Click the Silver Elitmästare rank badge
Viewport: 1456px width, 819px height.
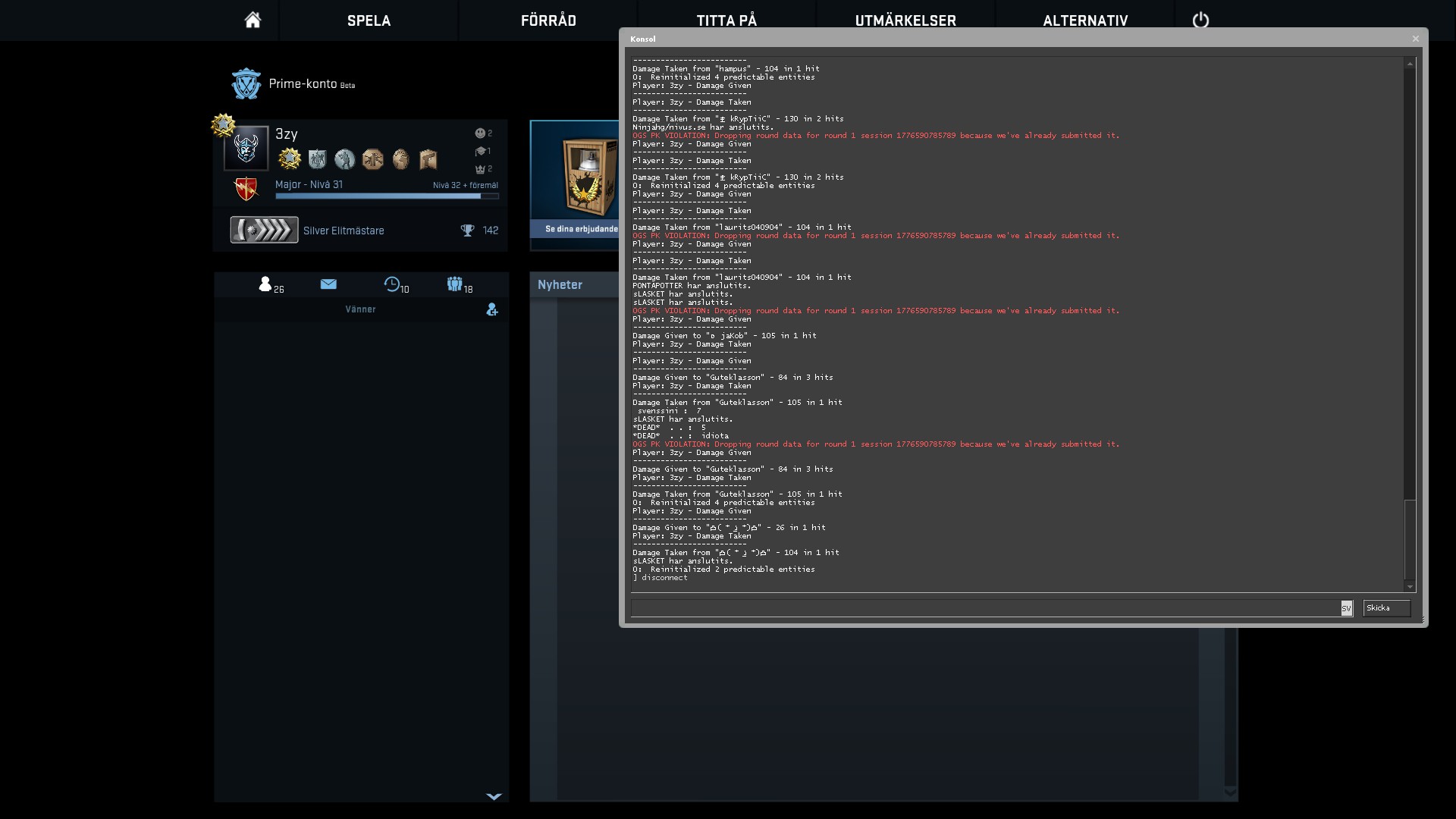(x=264, y=230)
